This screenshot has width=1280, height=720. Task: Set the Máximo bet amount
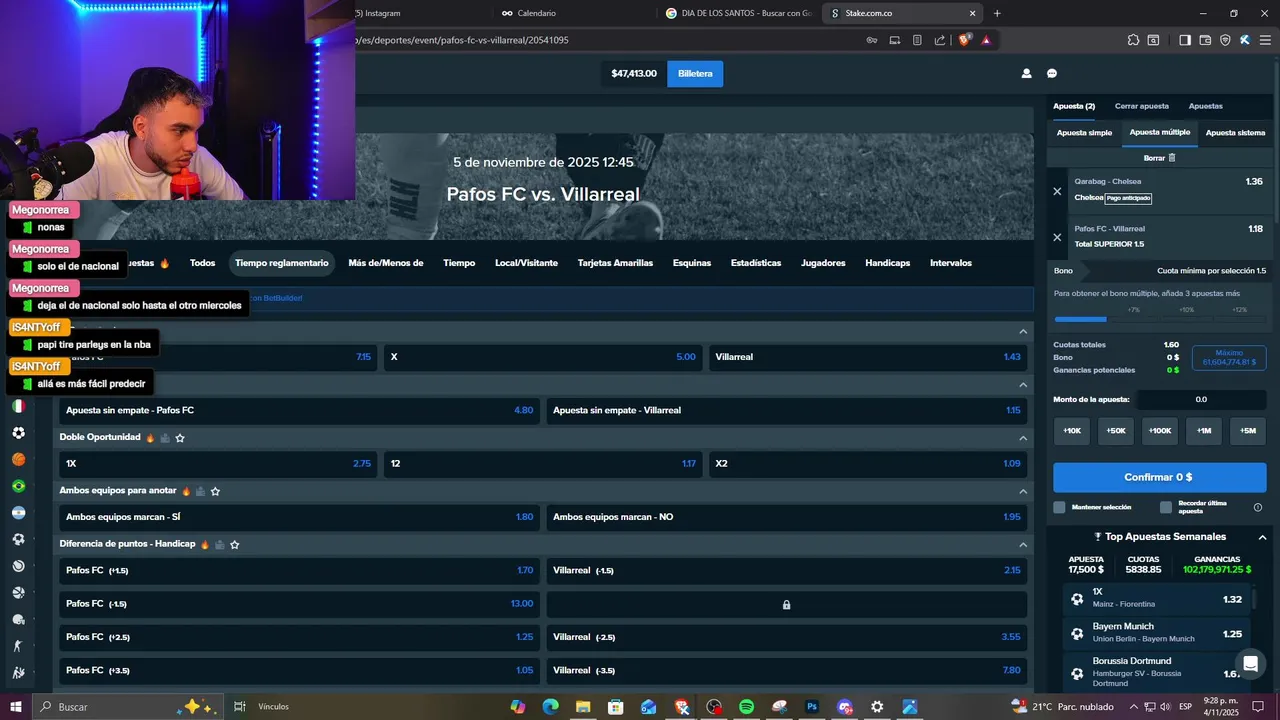pyautogui.click(x=1229, y=357)
